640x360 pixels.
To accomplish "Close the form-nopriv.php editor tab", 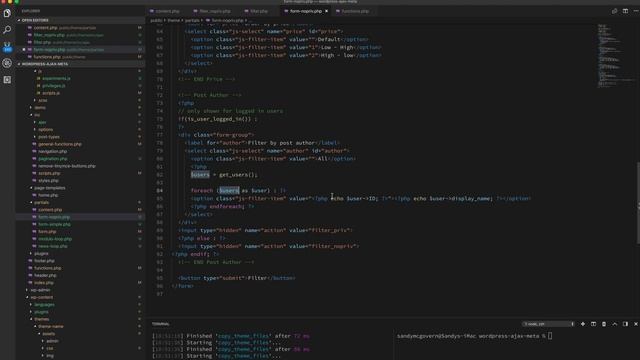I will click(327, 11).
